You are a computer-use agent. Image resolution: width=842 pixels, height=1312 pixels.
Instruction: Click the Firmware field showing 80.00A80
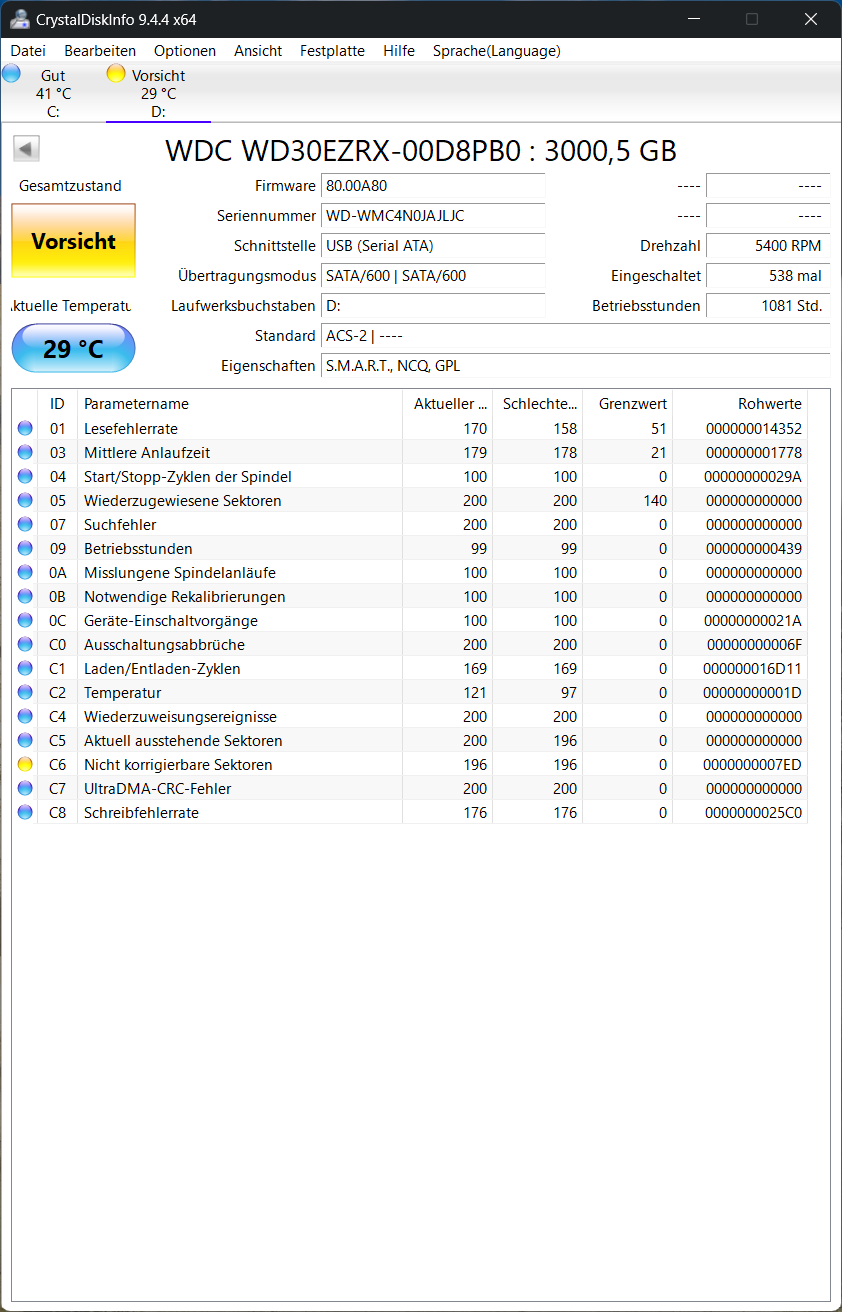click(433, 186)
